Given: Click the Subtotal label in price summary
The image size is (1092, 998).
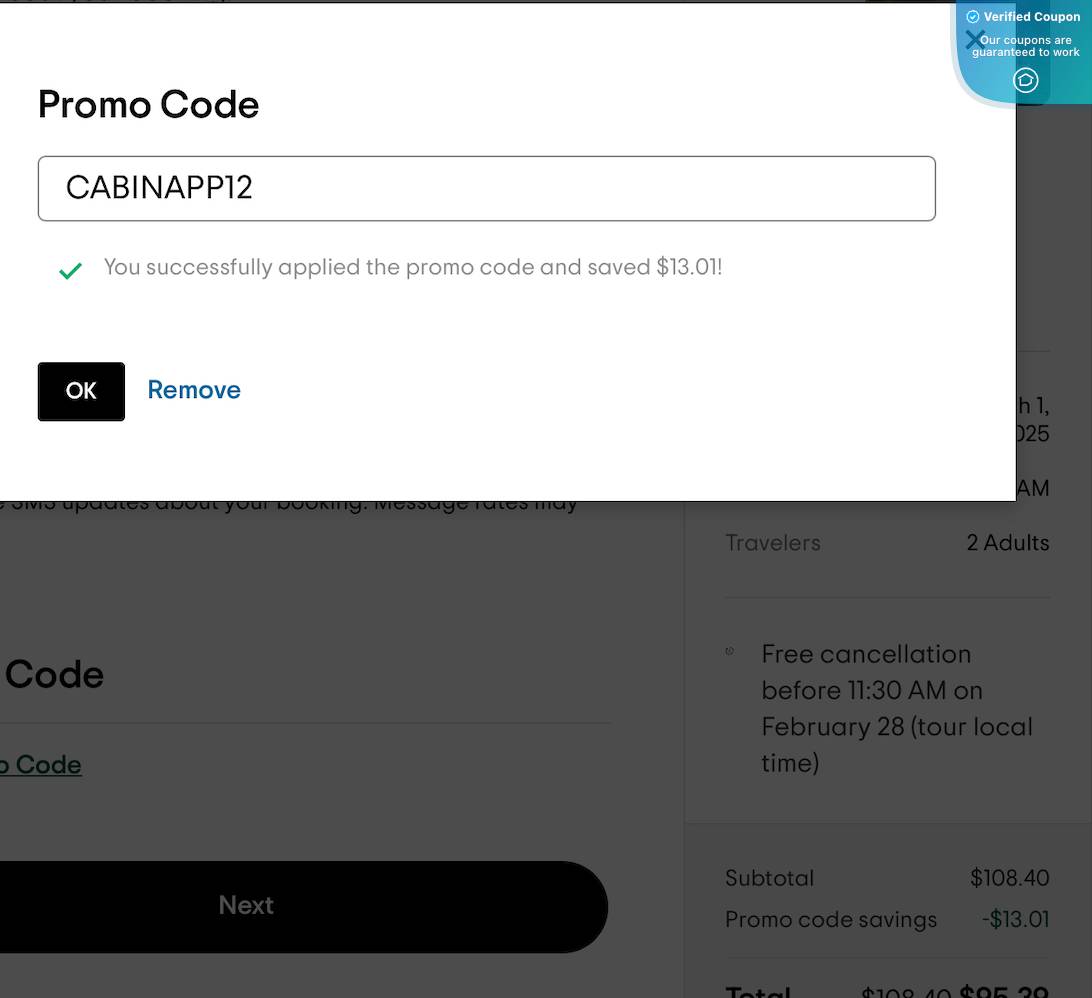Looking at the screenshot, I should click(769, 878).
